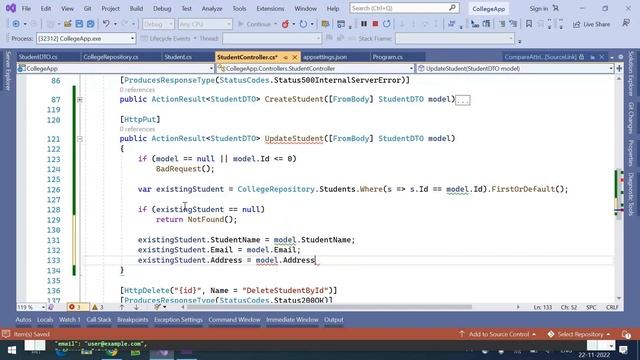Image resolution: width=640 pixels, height=360 pixels.
Task: Click the horizontal scrollbar of the editor
Action: (329, 307)
